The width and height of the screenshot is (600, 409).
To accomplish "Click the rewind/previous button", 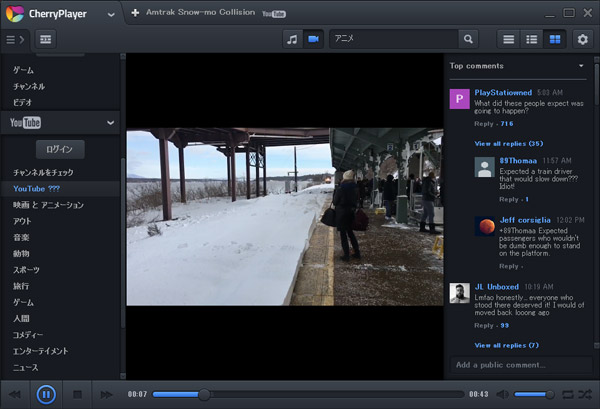I will [16, 395].
